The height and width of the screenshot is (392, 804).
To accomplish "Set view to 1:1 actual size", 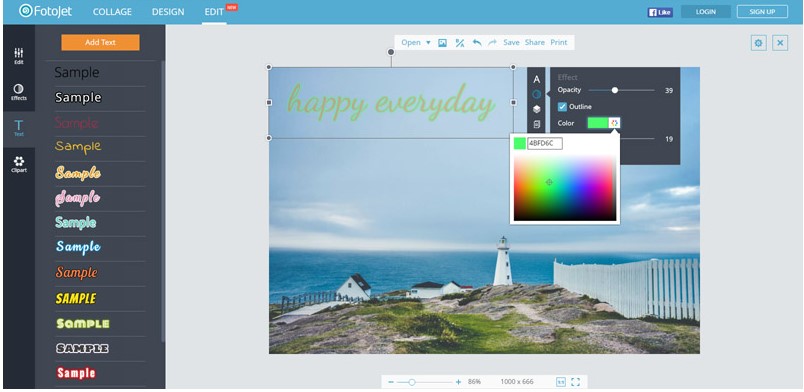I will point(560,382).
